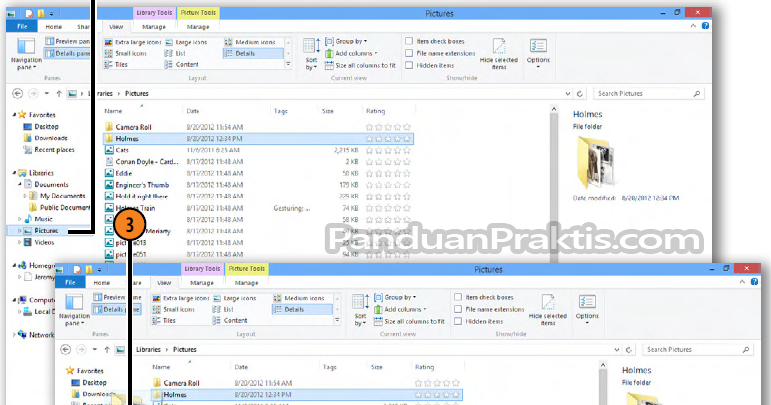Select Extra large icons layout in back window

[x=133, y=42]
